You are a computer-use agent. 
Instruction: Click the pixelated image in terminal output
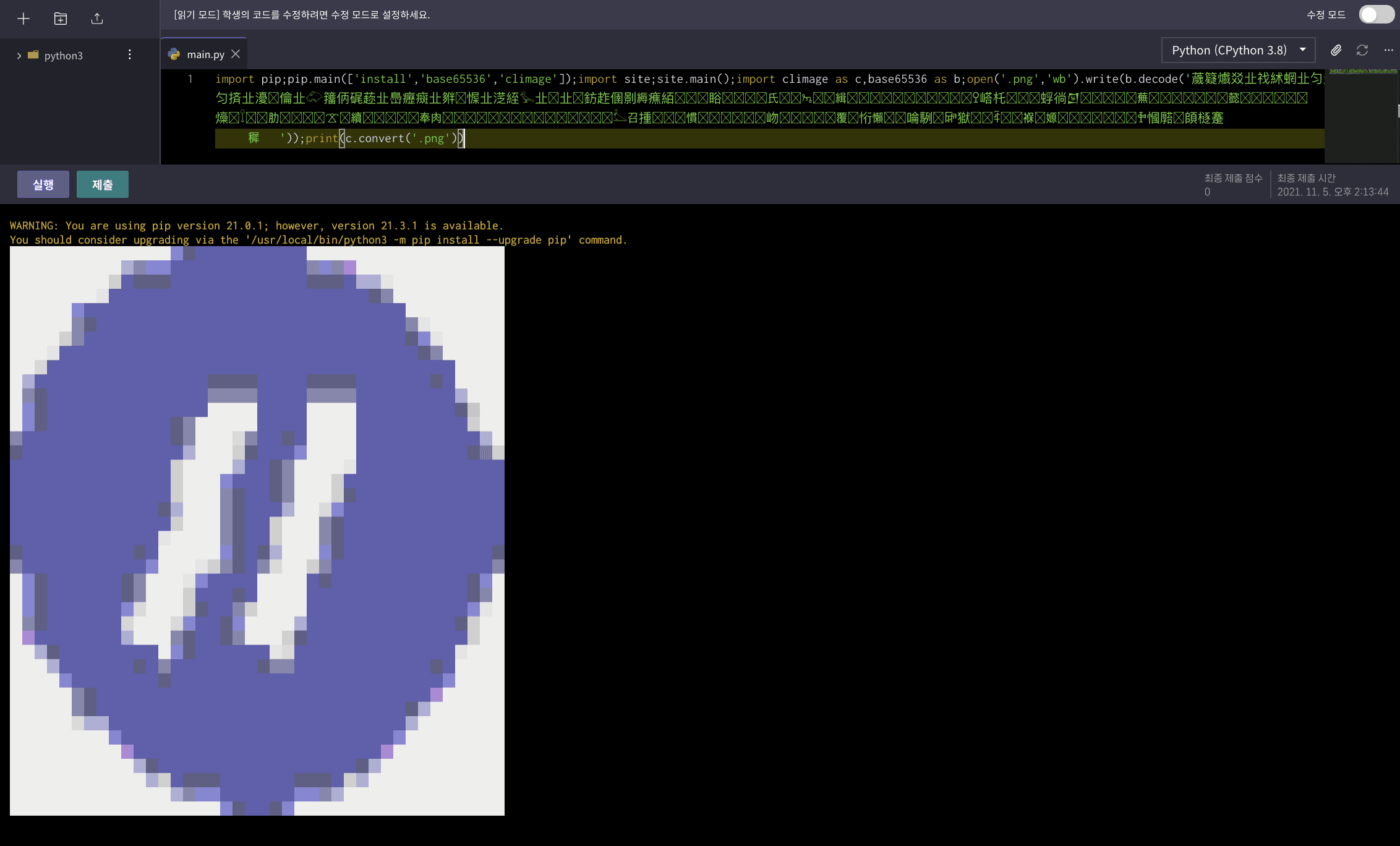[257, 531]
